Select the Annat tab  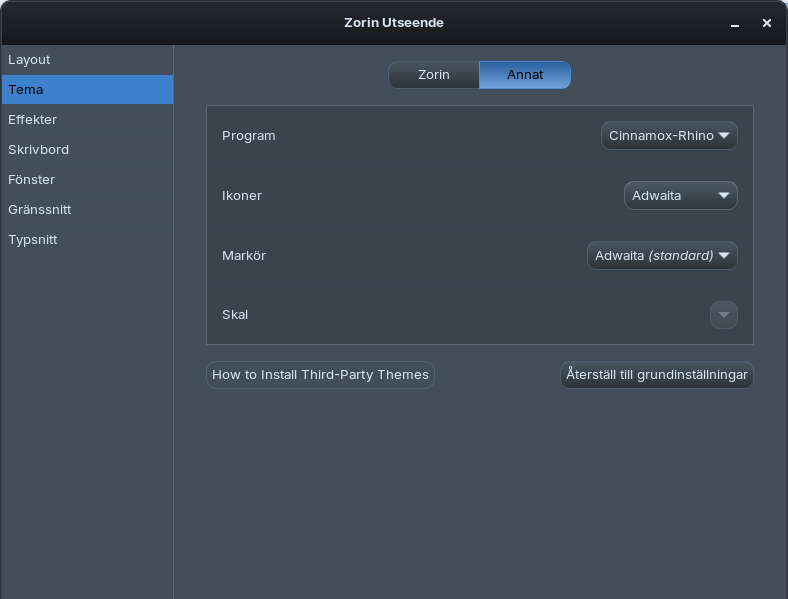525,75
